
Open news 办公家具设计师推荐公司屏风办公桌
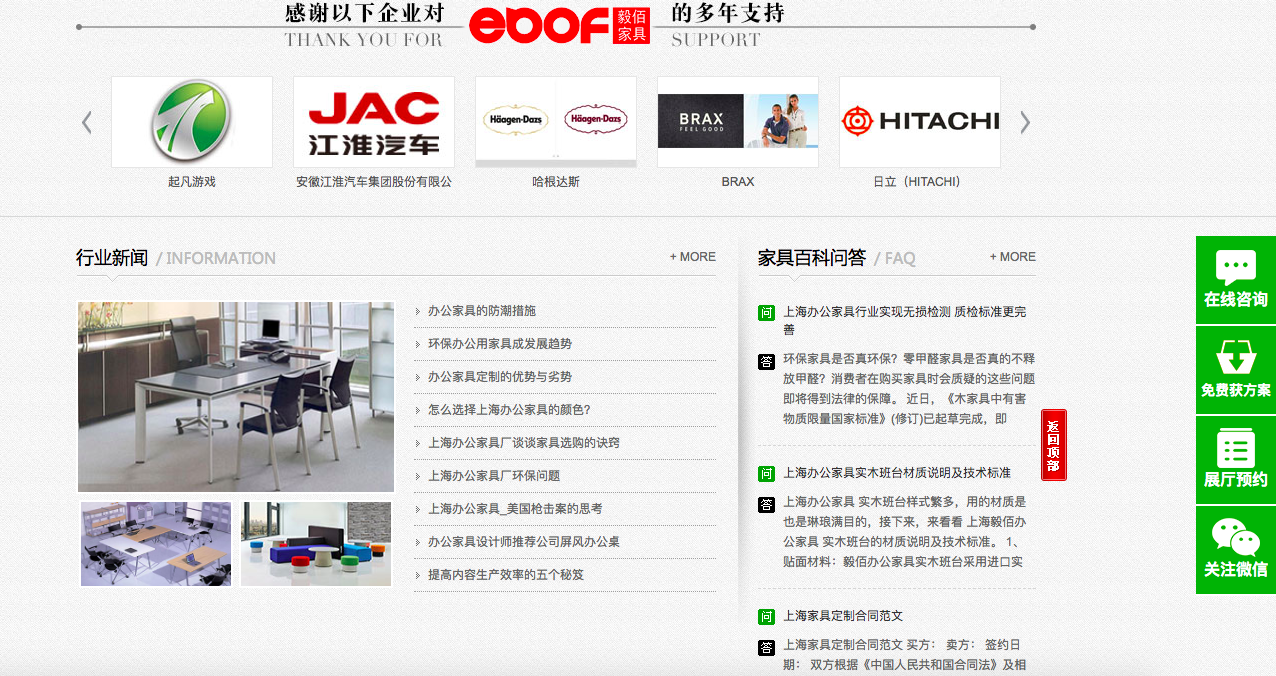[524, 542]
